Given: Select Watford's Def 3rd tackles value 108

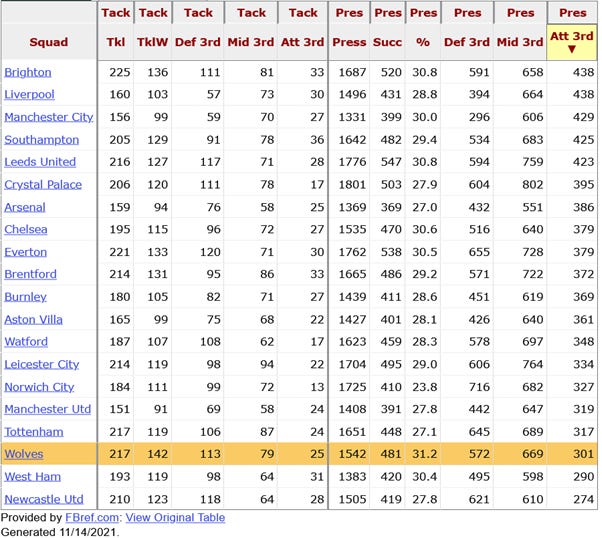Looking at the screenshot, I should pos(210,342).
